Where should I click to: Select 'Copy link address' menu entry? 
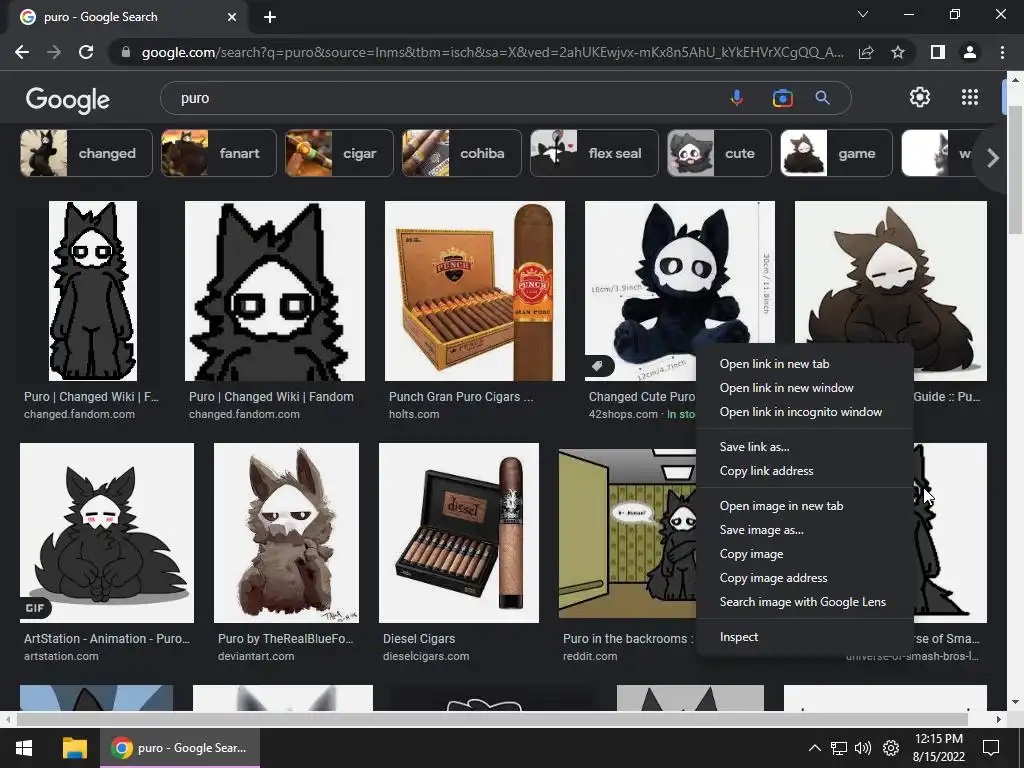[805, 471]
